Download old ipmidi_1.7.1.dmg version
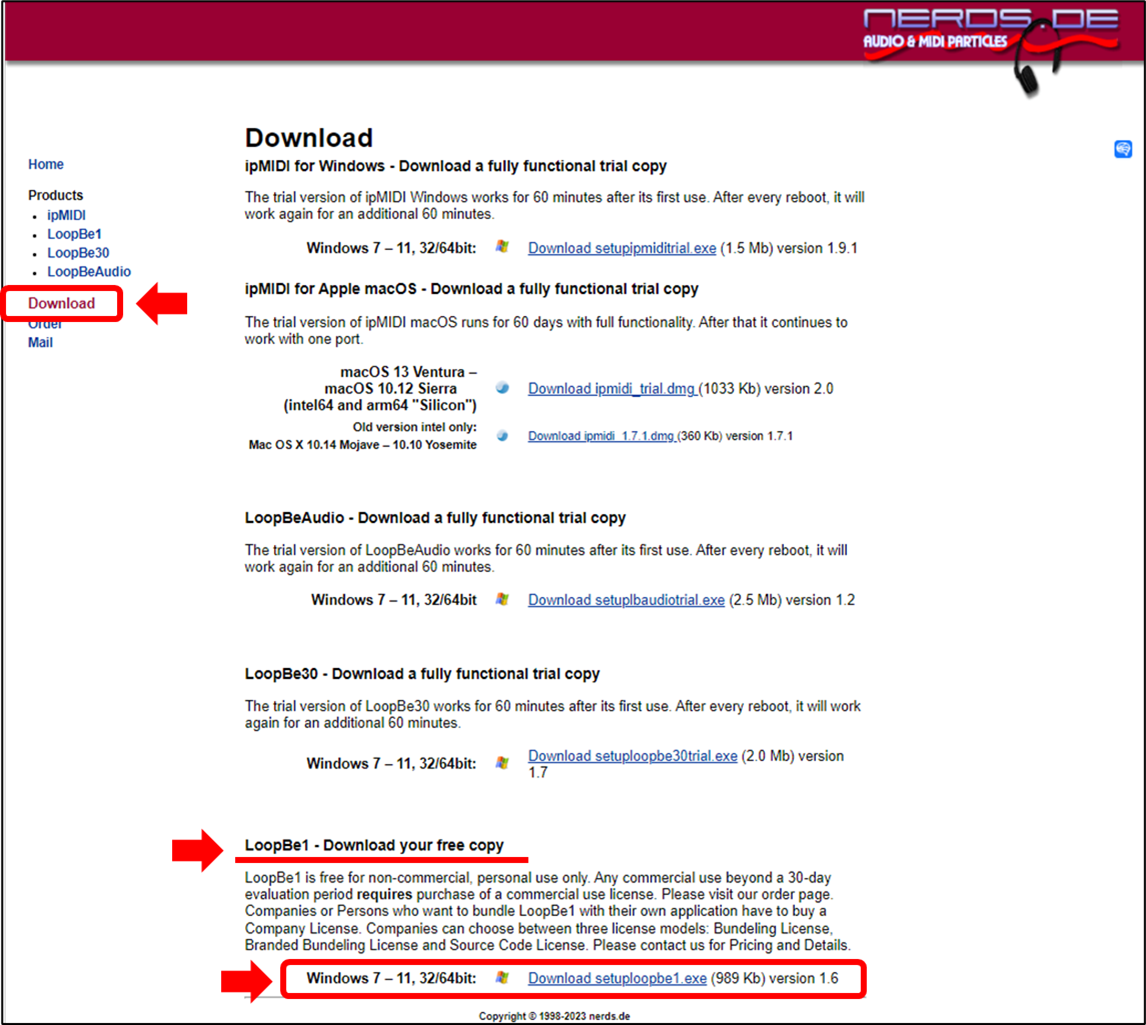This screenshot has height=1025, width=1146. (602, 436)
